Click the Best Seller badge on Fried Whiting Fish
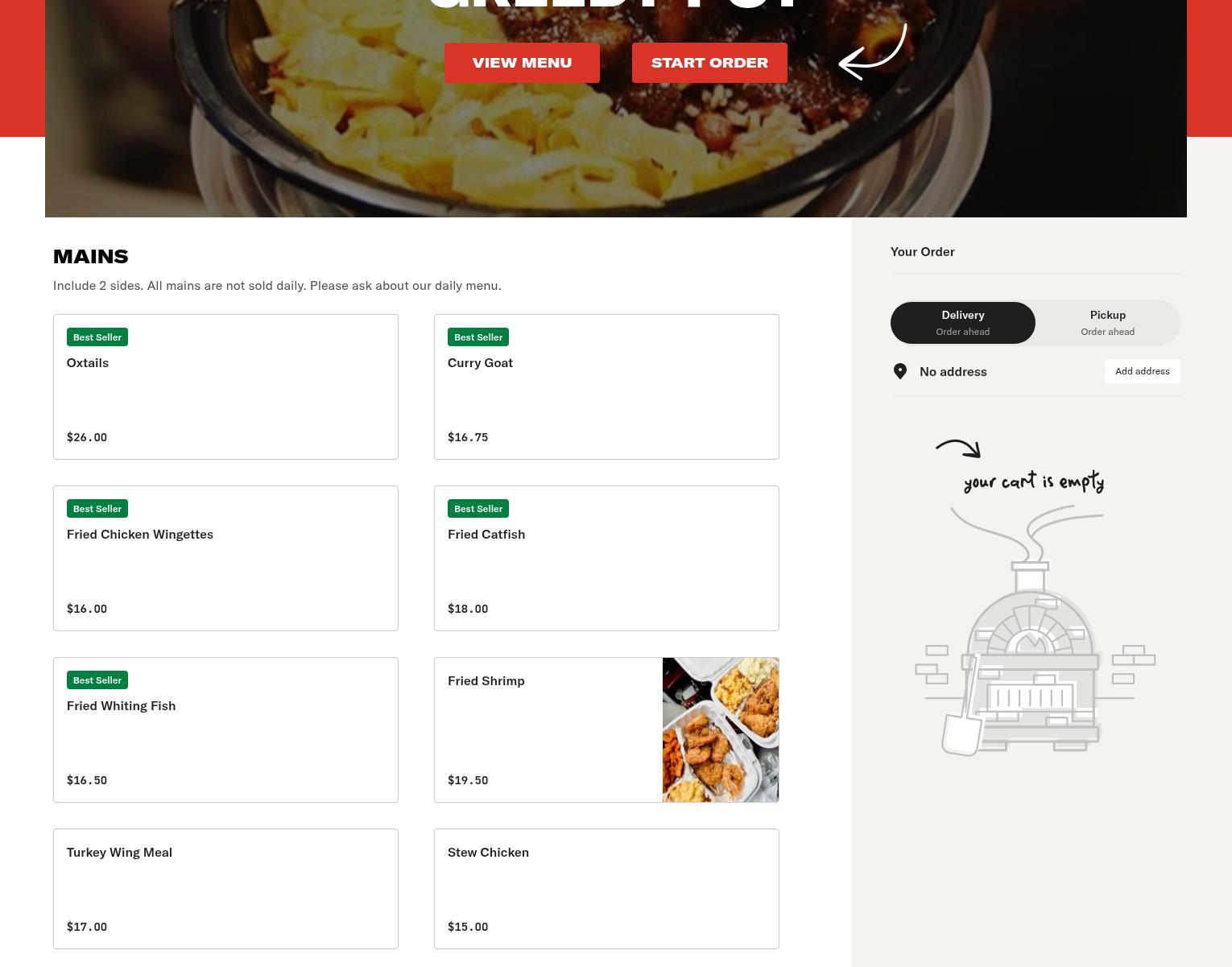Image resolution: width=1232 pixels, height=967 pixels. 97,680
